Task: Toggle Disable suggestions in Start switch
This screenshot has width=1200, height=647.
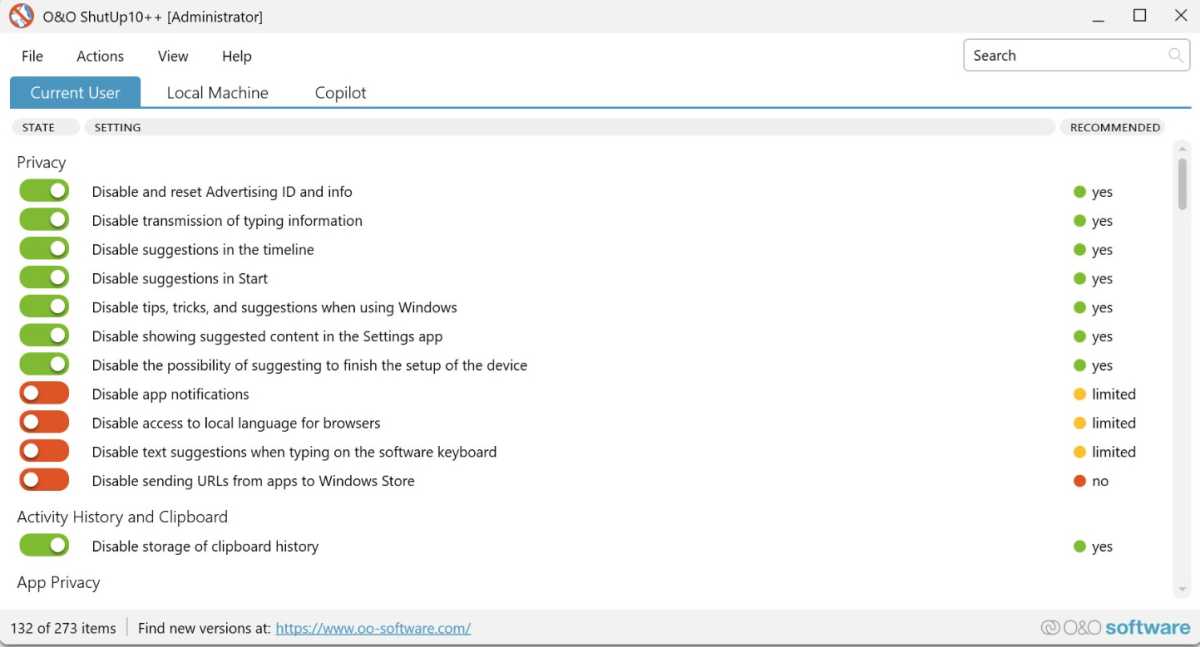Action: pos(44,278)
